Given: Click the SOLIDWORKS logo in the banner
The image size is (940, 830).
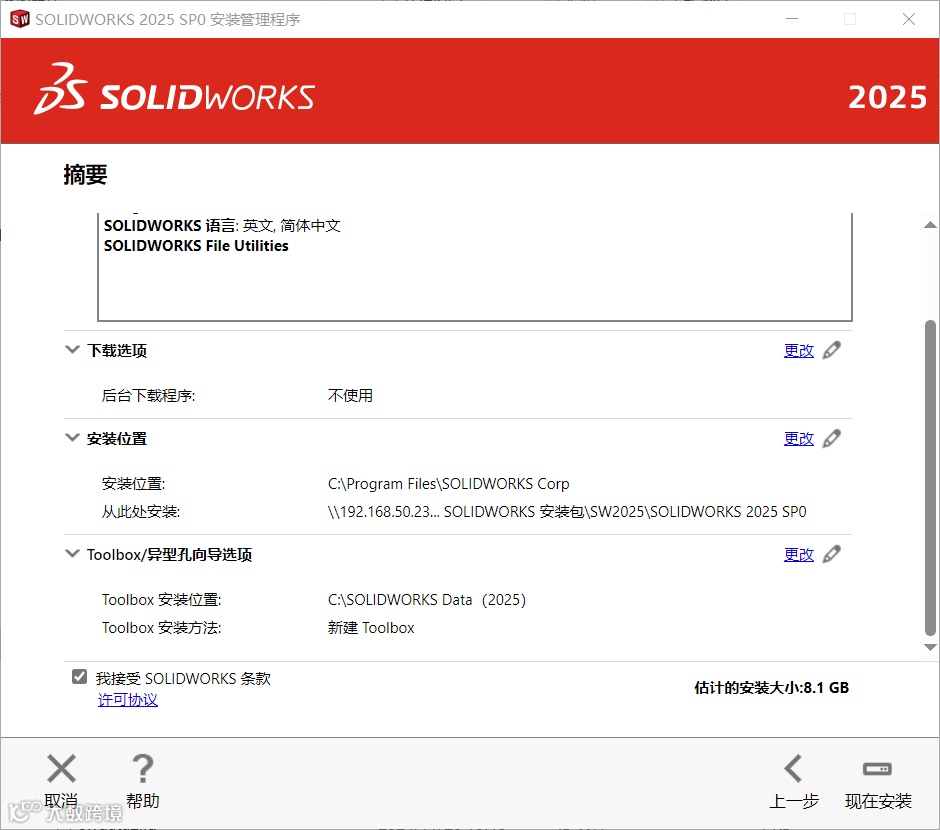Looking at the screenshot, I should coord(174,90).
